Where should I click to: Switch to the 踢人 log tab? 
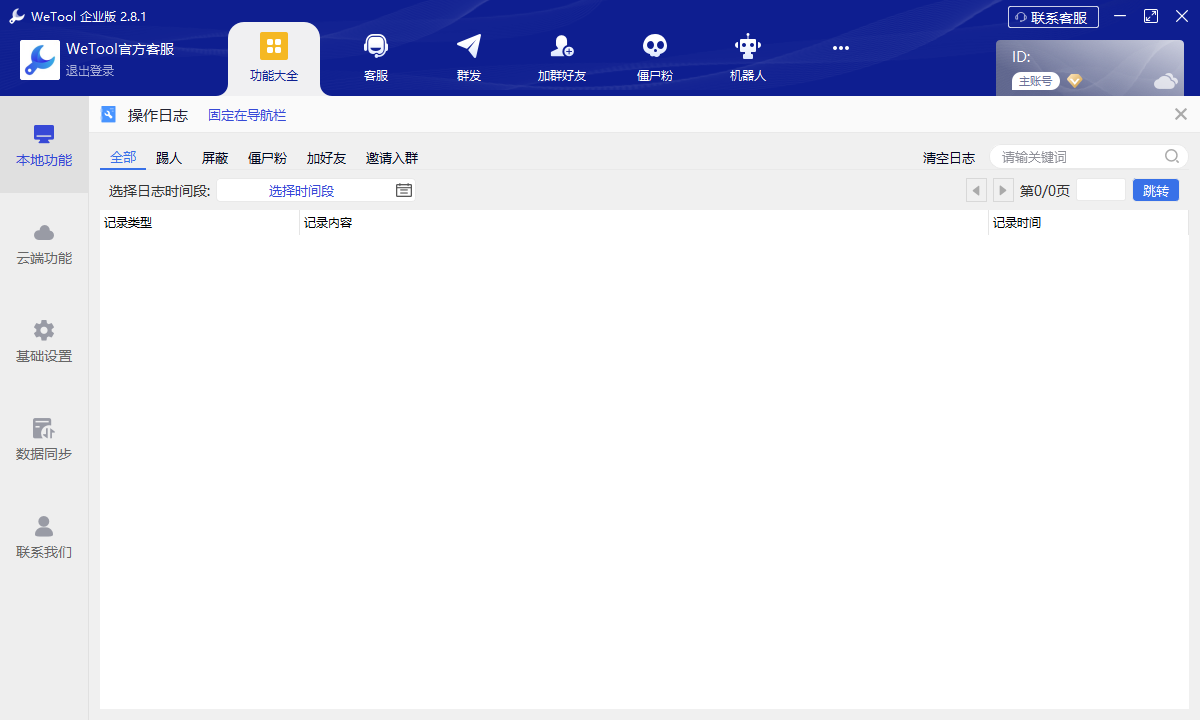[x=169, y=158]
